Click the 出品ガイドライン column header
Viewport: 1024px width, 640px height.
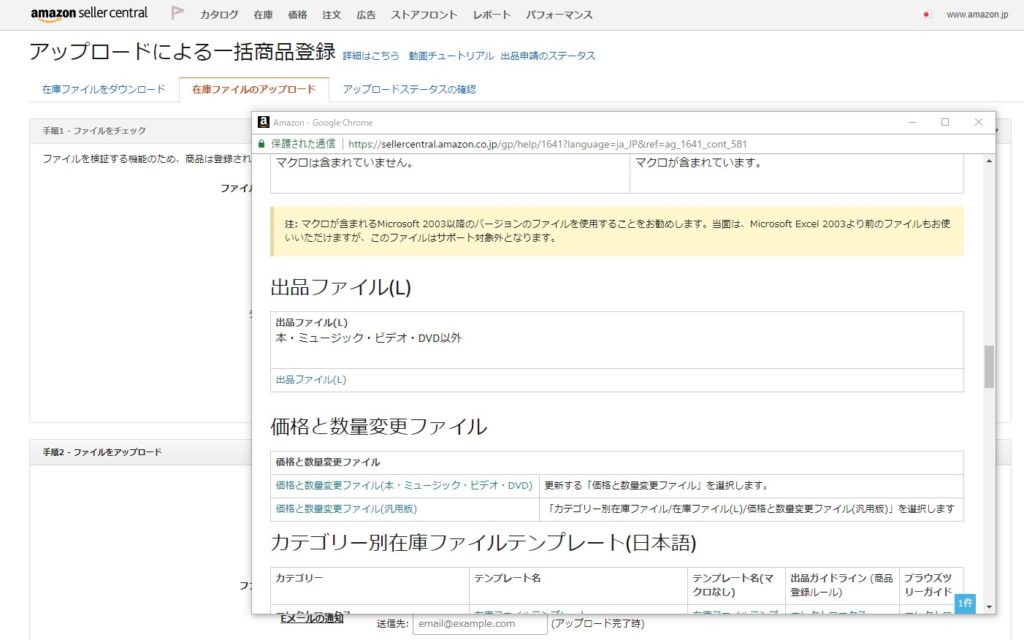pos(841,585)
